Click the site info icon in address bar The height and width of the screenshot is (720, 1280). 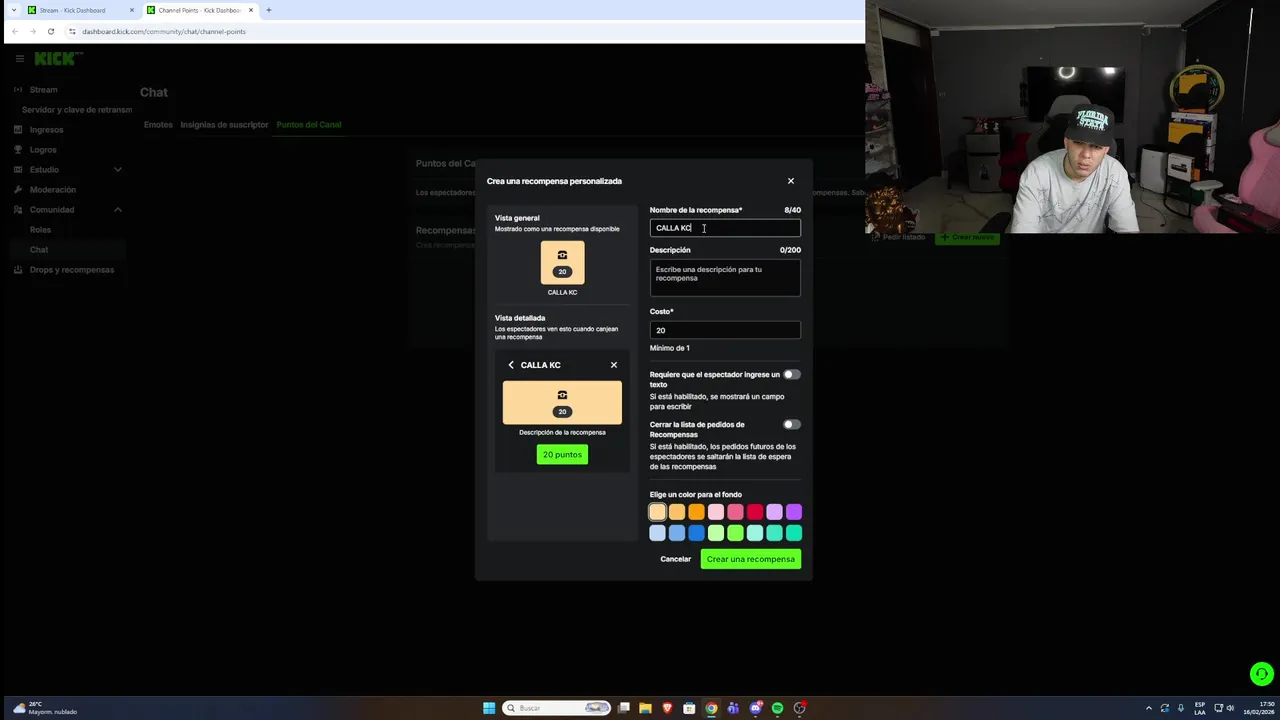coord(72,31)
